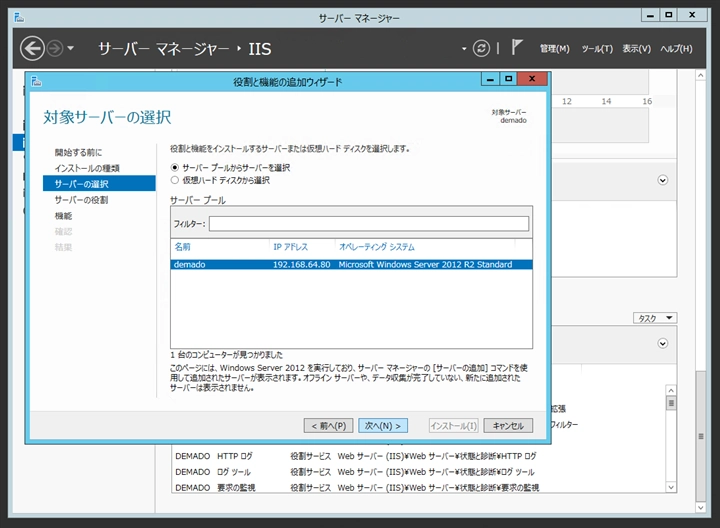
Task: Click the wizard title bar icon
Action: pos(36,82)
